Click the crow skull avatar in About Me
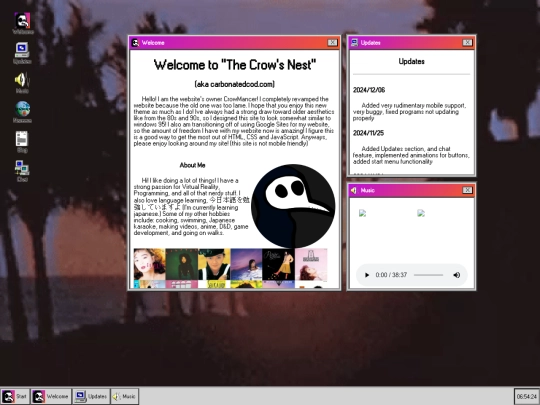 (293, 206)
